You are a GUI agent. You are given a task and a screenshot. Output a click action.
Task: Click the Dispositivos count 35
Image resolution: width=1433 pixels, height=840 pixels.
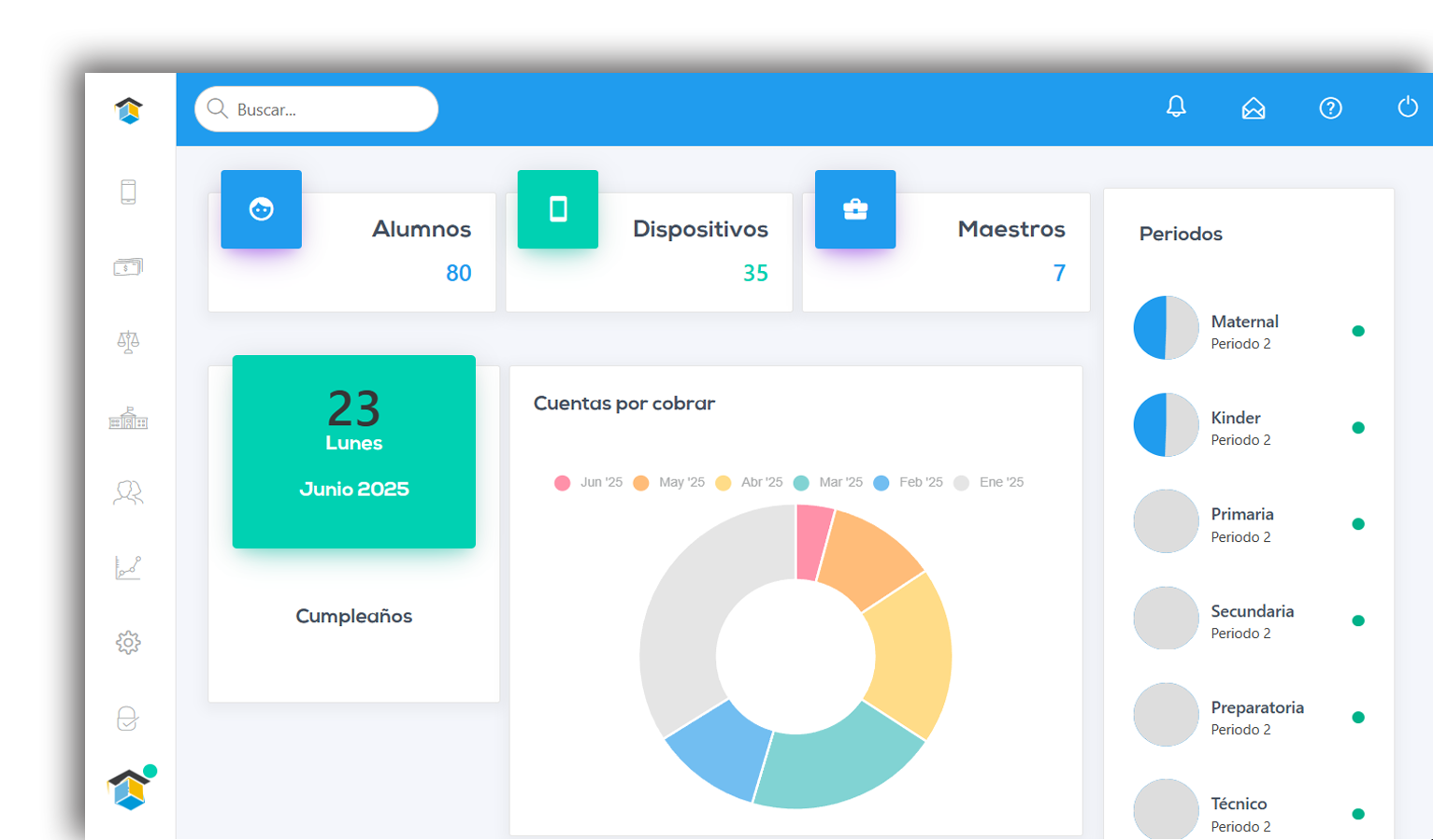(x=755, y=273)
